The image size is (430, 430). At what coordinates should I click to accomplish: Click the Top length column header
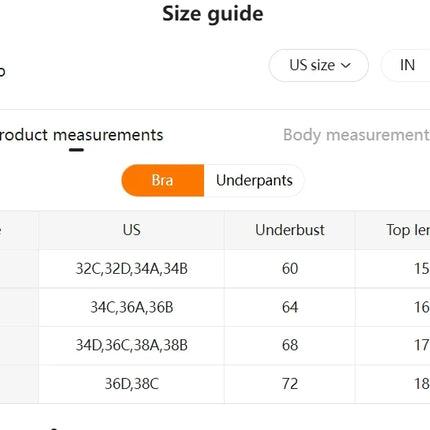[x=393, y=230]
